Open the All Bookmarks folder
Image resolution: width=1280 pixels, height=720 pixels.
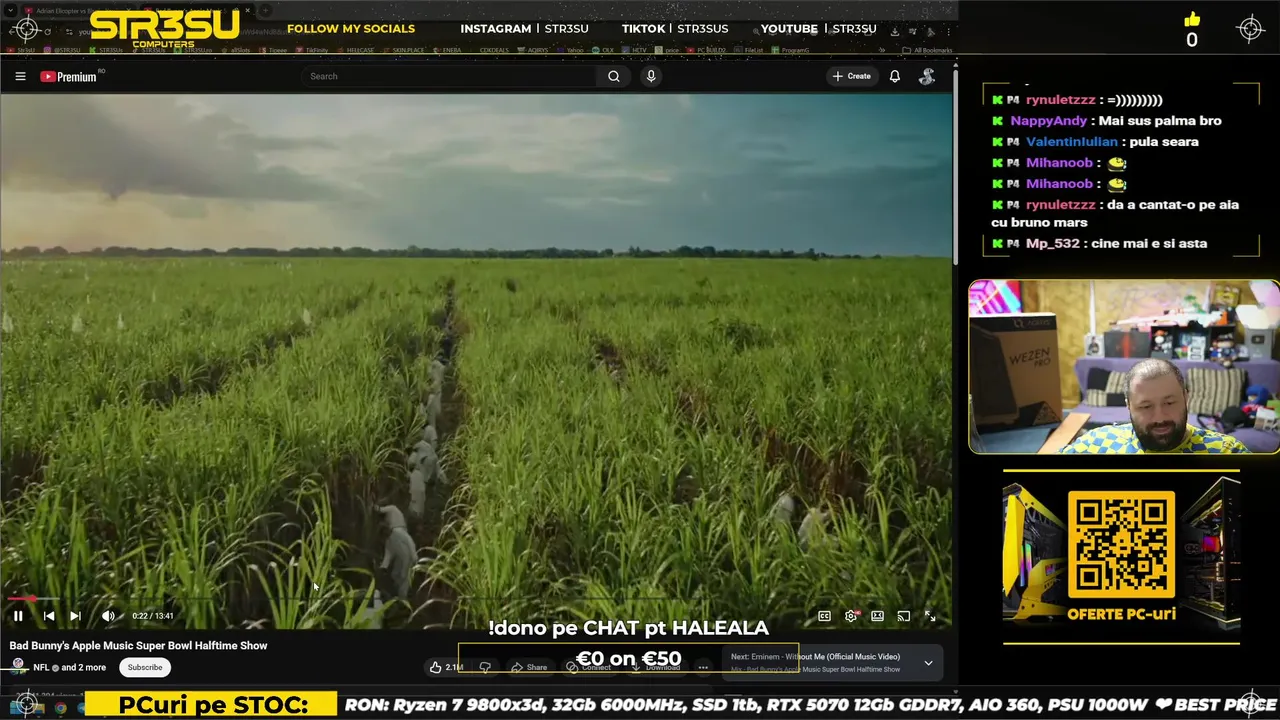[x=927, y=50]
